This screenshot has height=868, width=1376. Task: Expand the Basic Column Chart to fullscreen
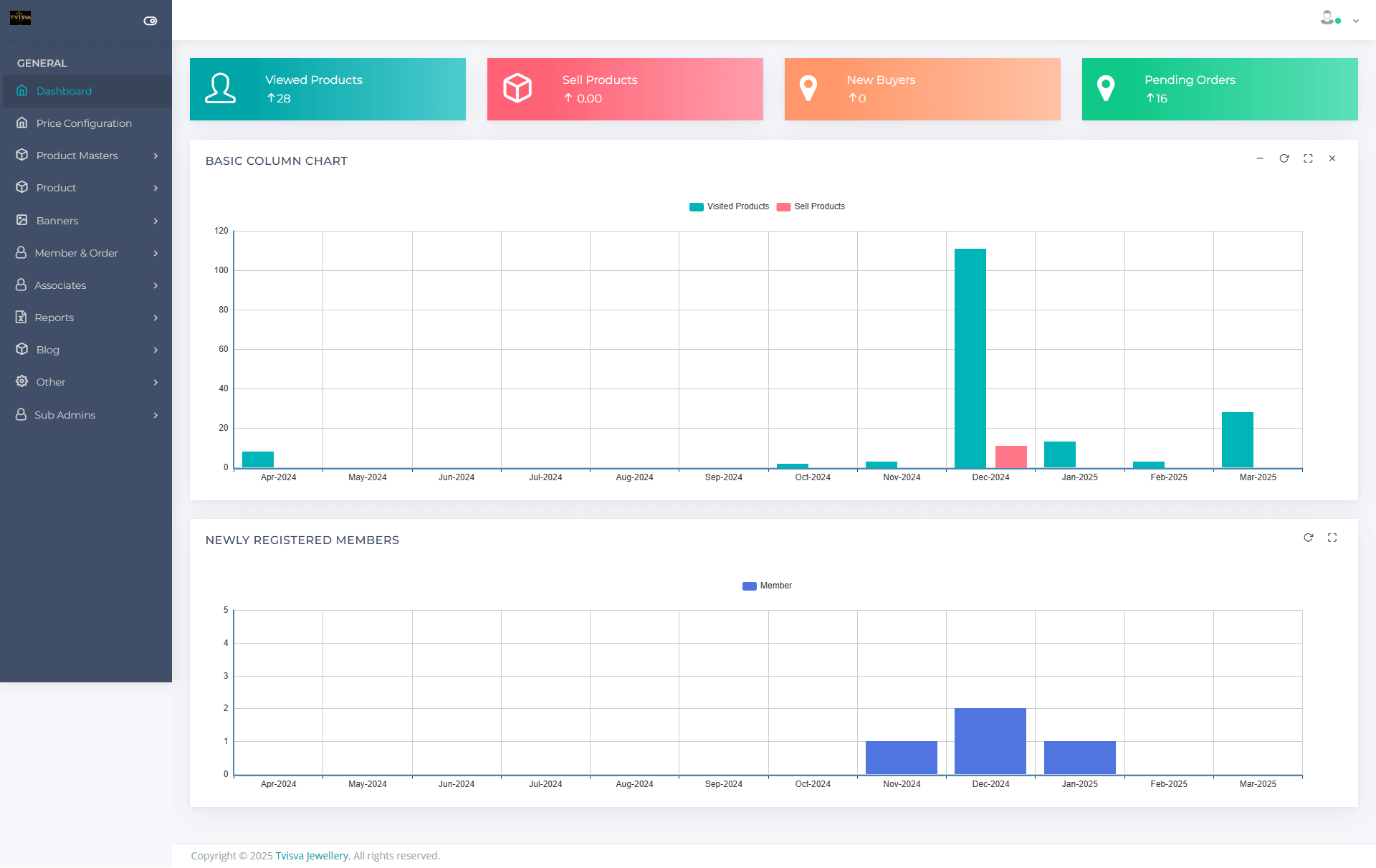click(x=1308, y=158)
